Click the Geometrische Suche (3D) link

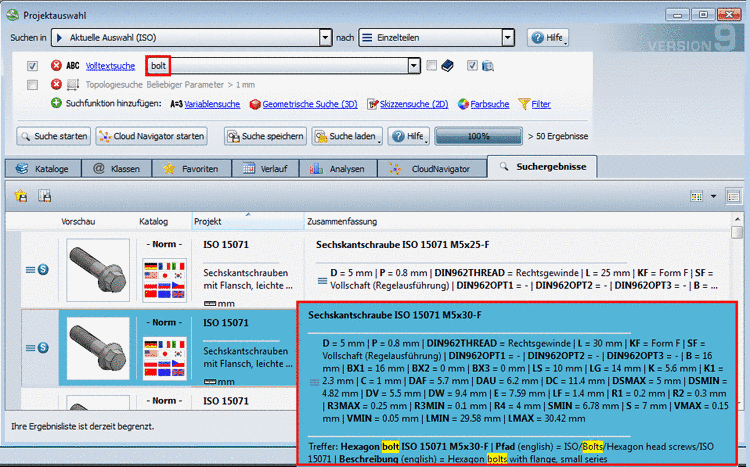click(310, 104)
